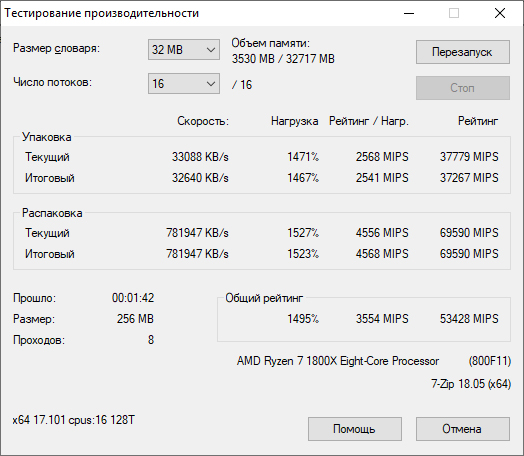
Task: Dismiss the dialog with the Отмена button
Action: tap(463, 429)
